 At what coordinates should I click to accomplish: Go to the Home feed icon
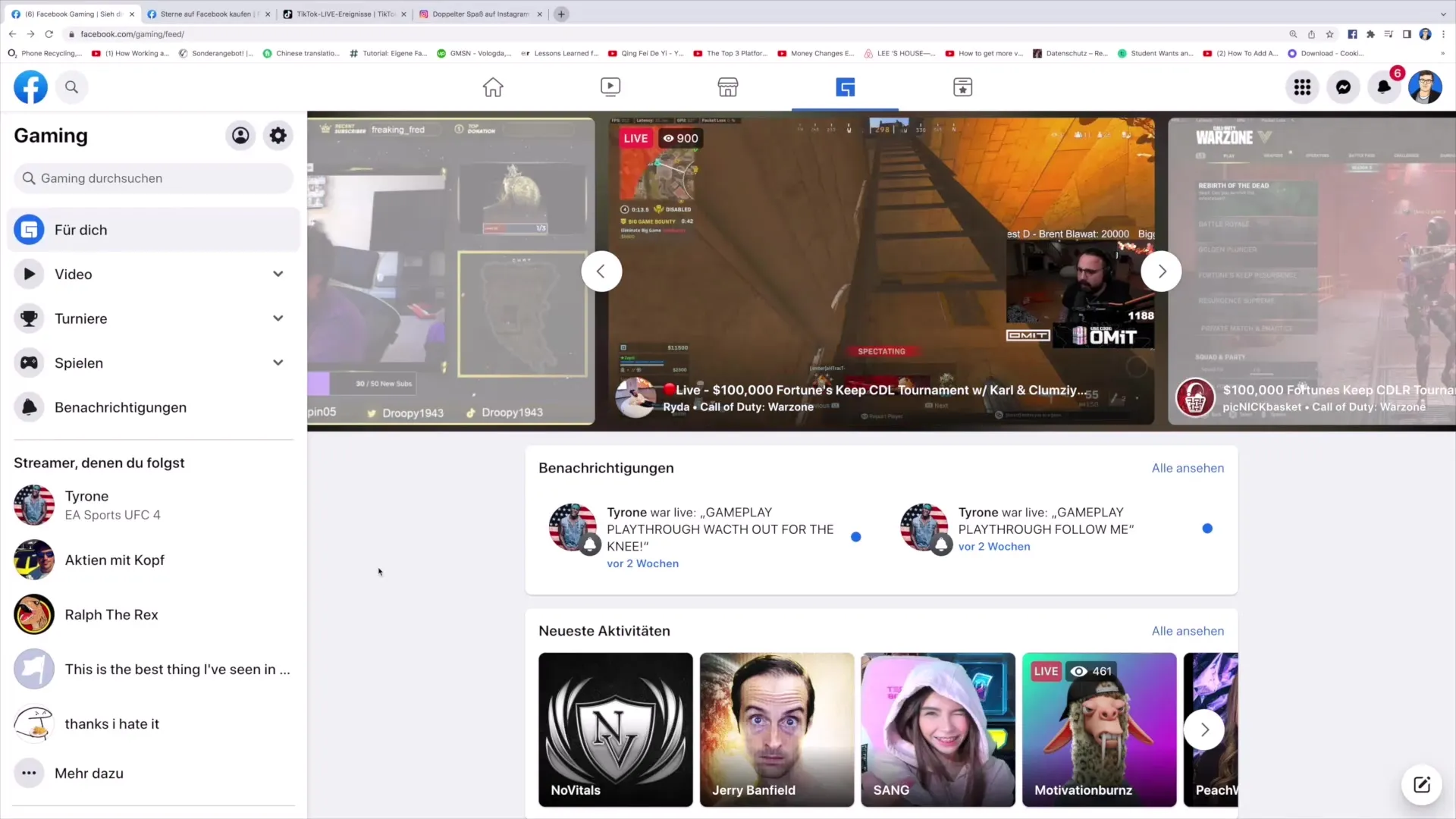[493, 87]
